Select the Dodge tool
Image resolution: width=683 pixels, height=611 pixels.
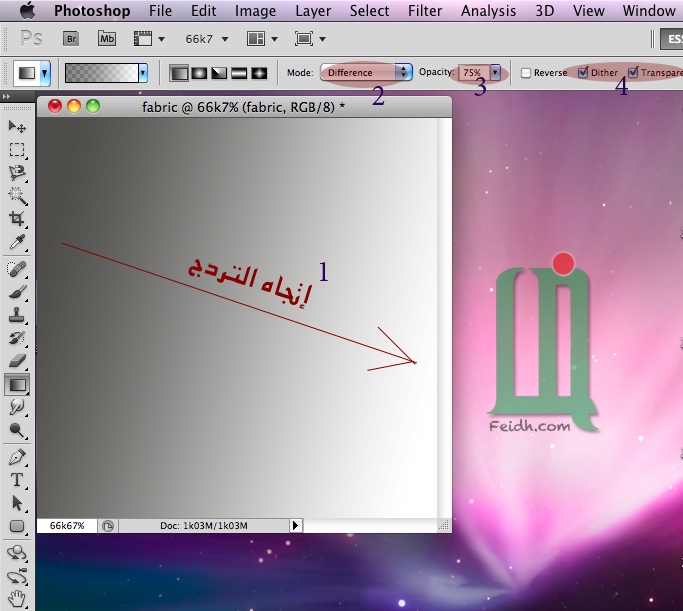pyautogui.click(x=17, y=430)
